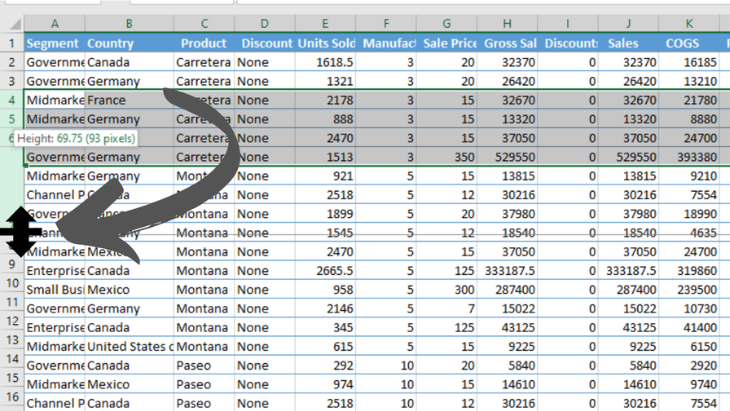The height and width of the screenshot is (411, 730).
Task: Select column C header
Action: 204,23
